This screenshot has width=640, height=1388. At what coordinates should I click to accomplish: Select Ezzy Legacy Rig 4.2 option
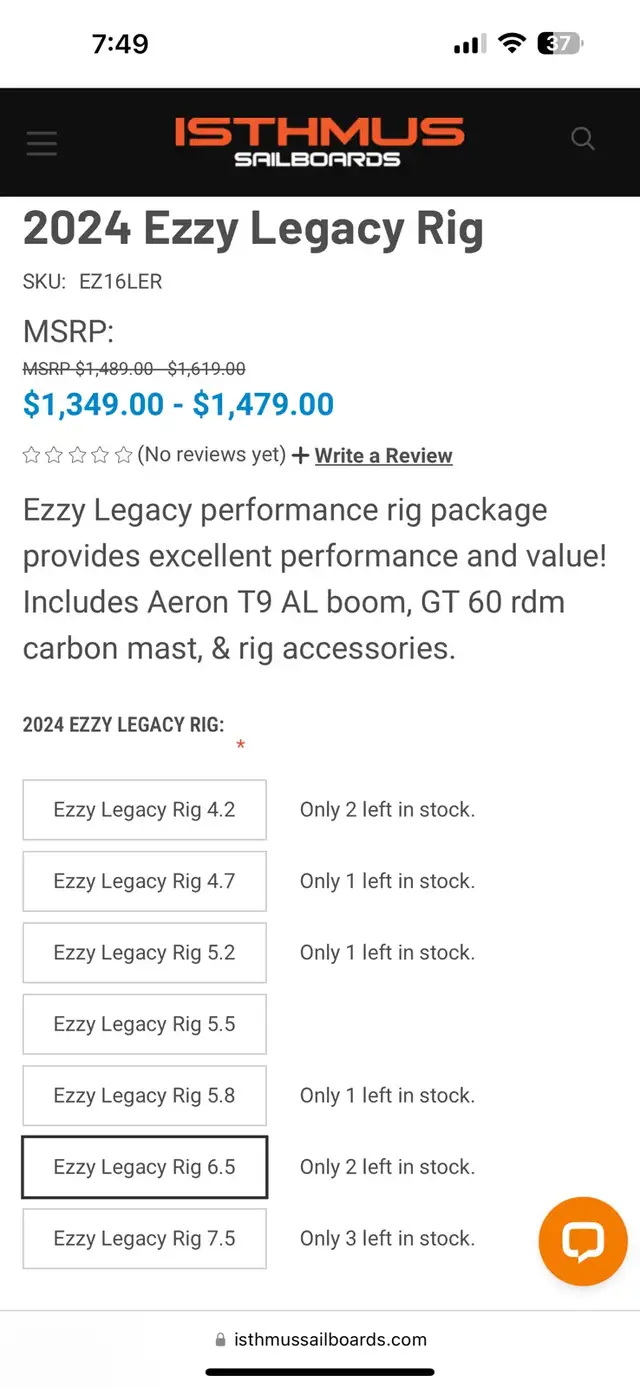[x=145, y=810]
